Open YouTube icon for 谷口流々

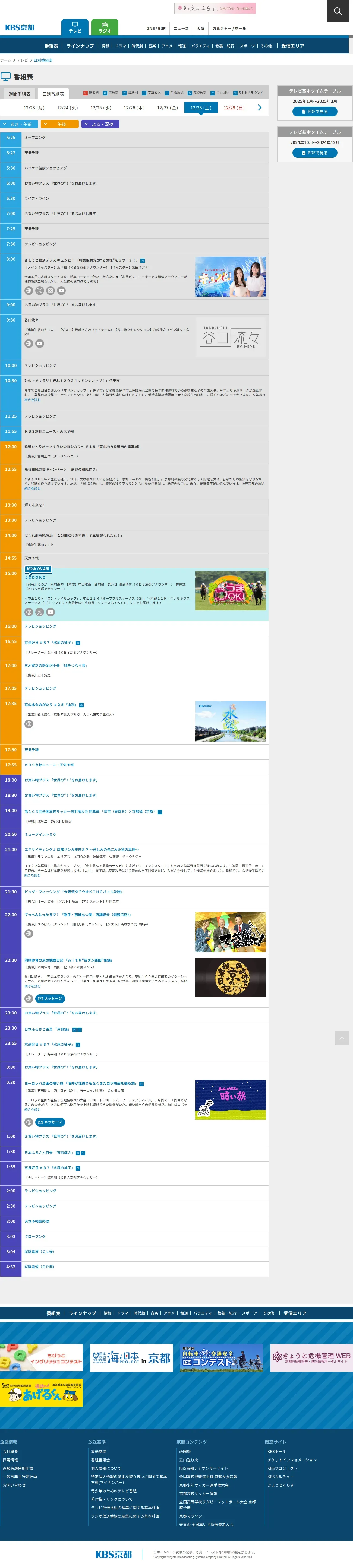tap(40, 343)
